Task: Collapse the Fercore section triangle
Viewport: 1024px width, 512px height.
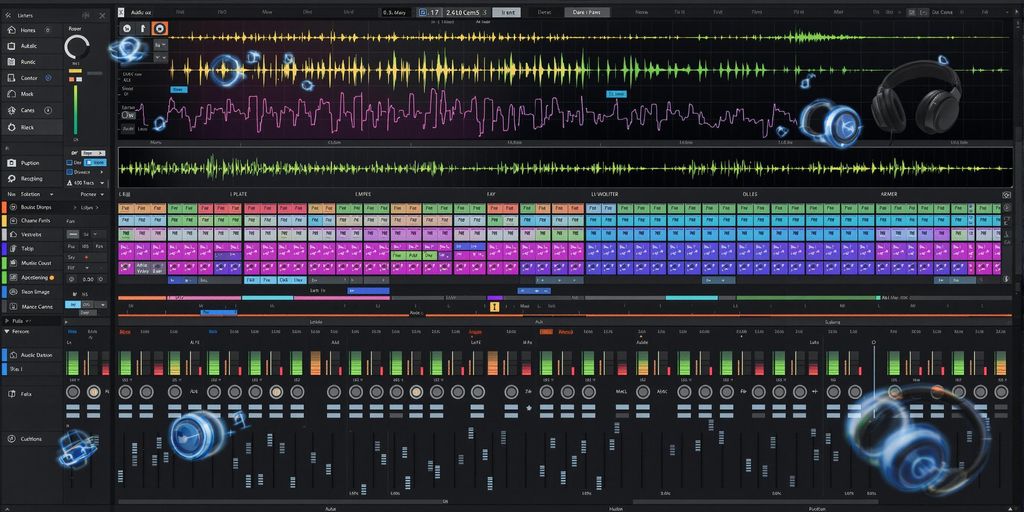Action: [7, 331]
